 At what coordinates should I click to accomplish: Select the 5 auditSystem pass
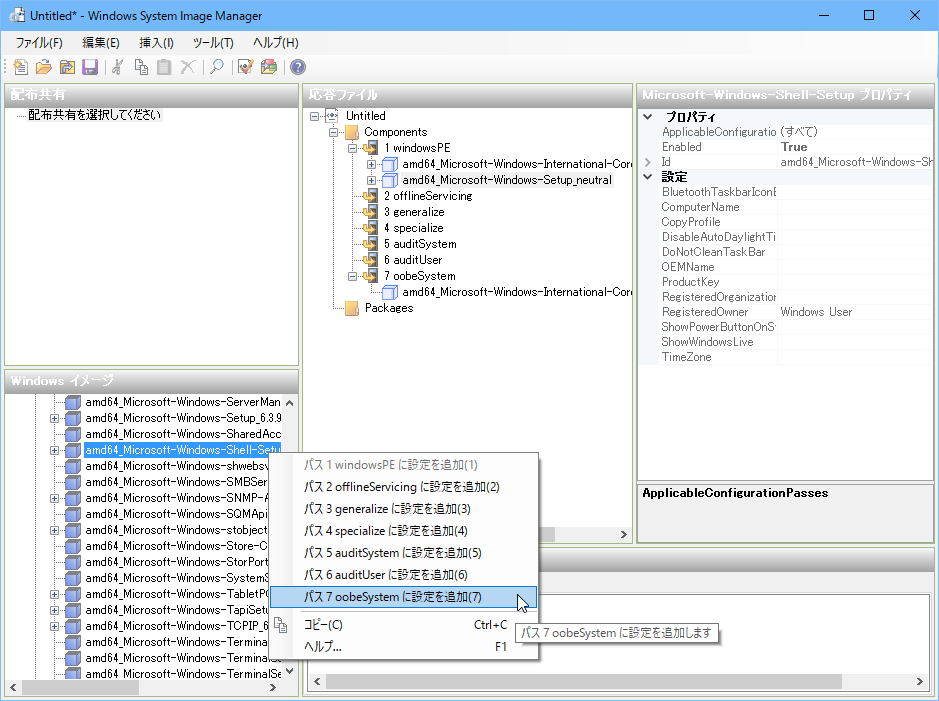pos(420,244)
